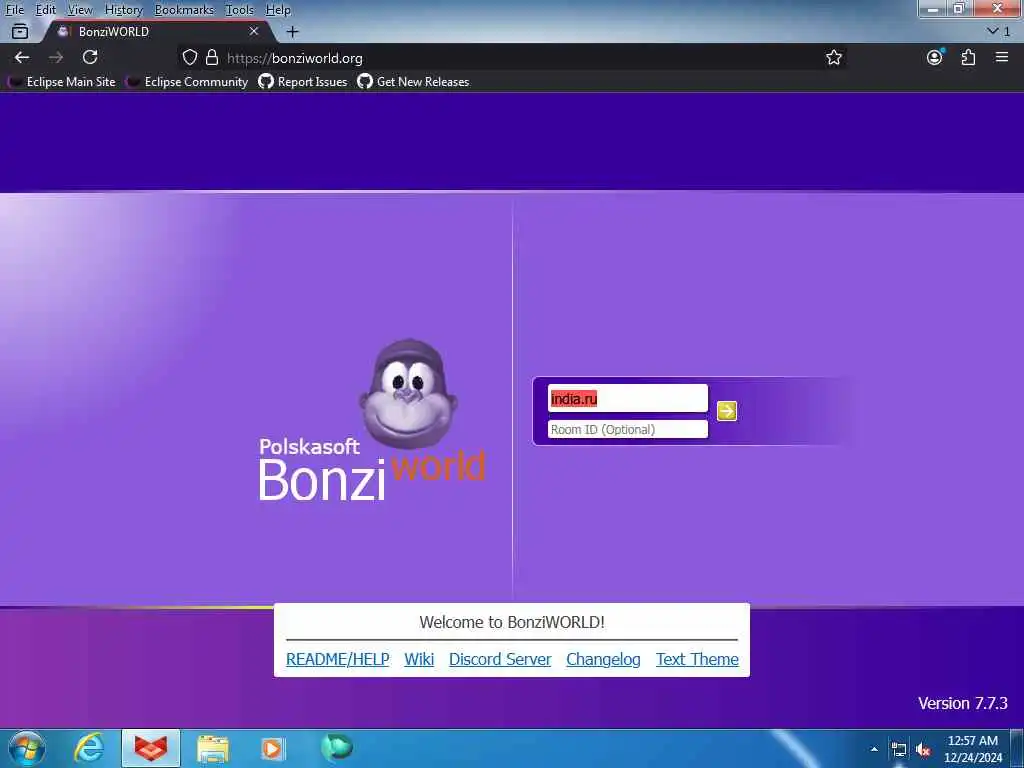
Task: Open the Get New Releases bookmark
Action: [x=413, y=82]
